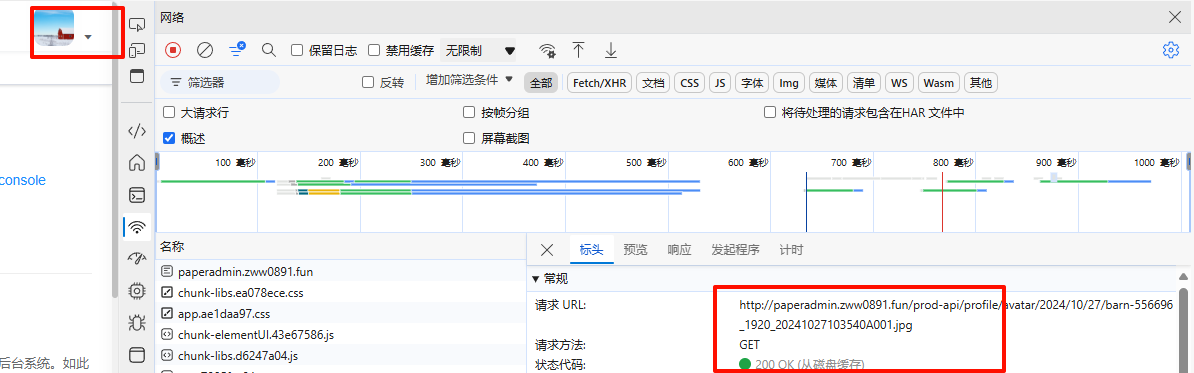Open the Application panel icon
This screenshot has width=1194, height=373.
pos(137,355)
